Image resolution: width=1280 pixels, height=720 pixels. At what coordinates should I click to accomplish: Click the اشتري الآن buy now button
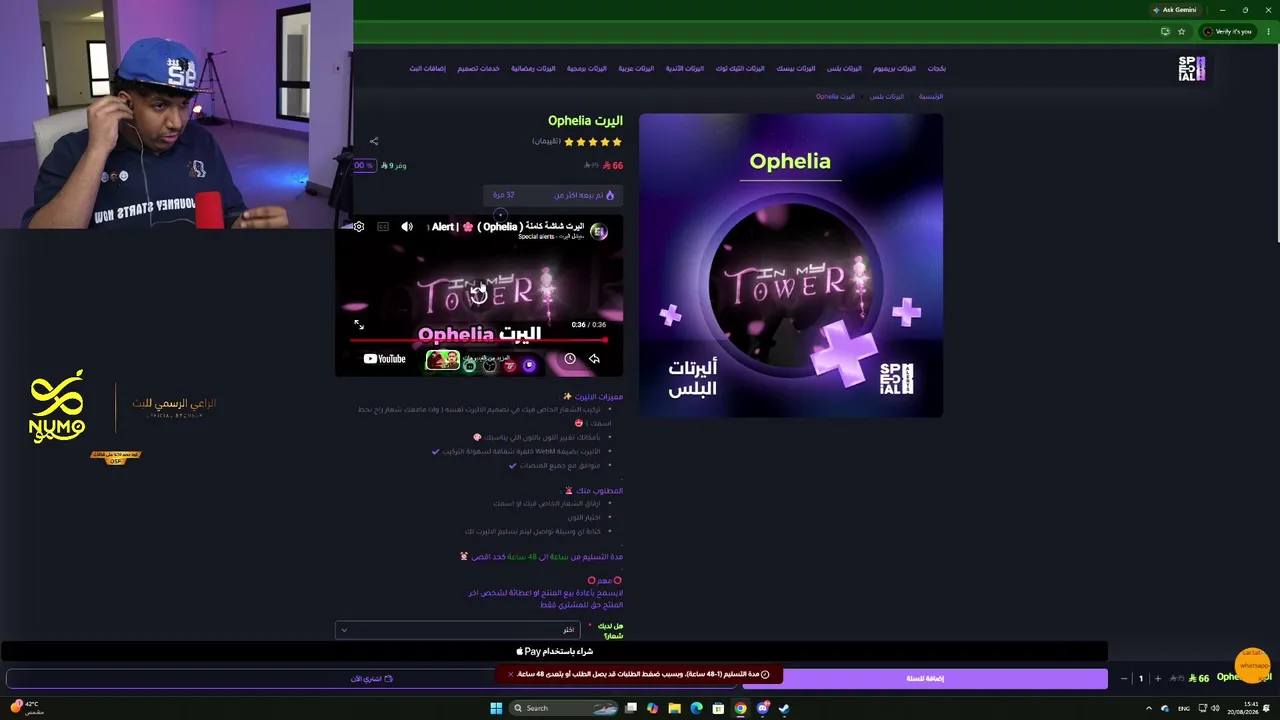click(x=372, y=678)
